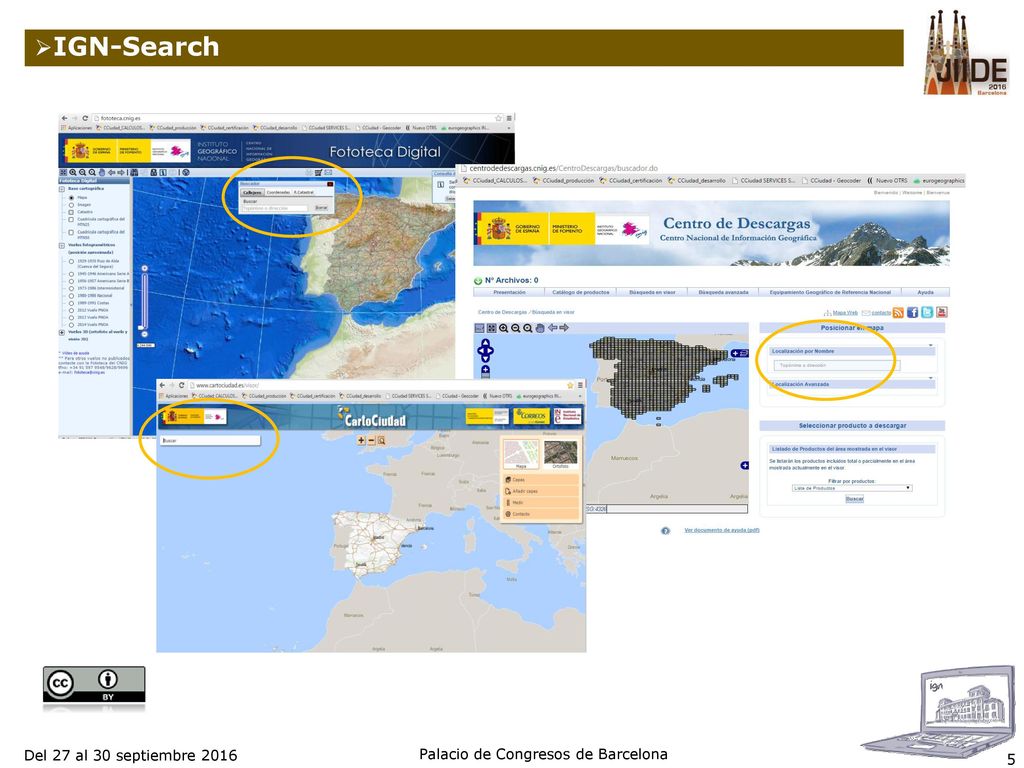Select Ortofoto basemap thumbnail in CartoCiudad

pyautogui.click(x=561, y=455)
